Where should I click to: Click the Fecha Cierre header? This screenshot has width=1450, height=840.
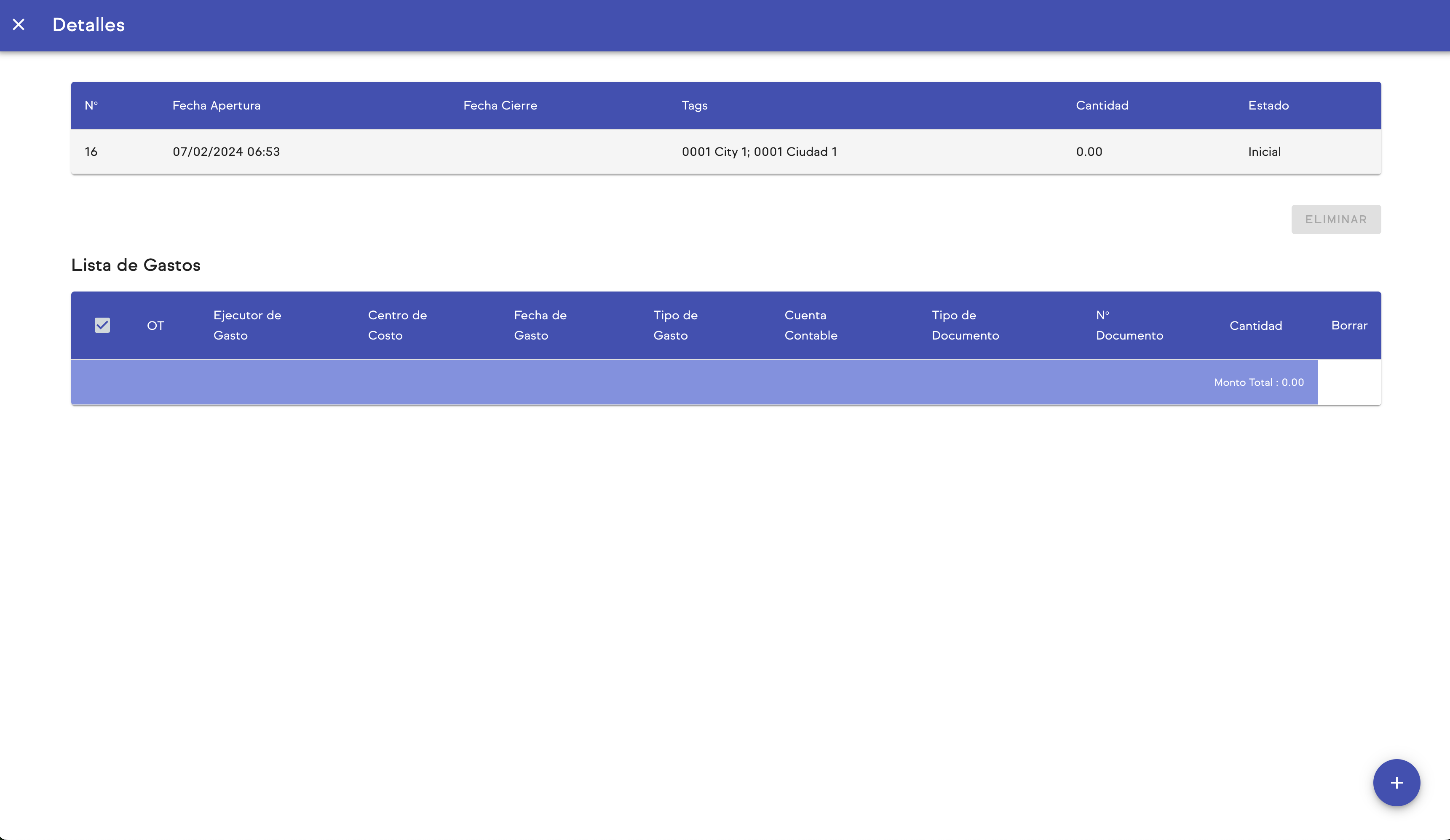pos(500,105)
